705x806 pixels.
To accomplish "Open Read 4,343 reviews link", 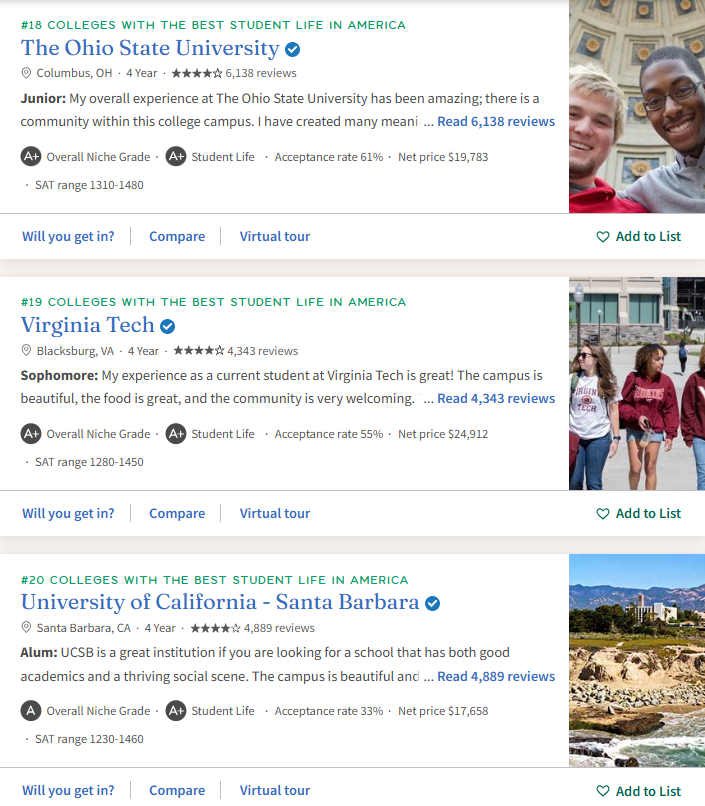I will [x=496, y=398].
